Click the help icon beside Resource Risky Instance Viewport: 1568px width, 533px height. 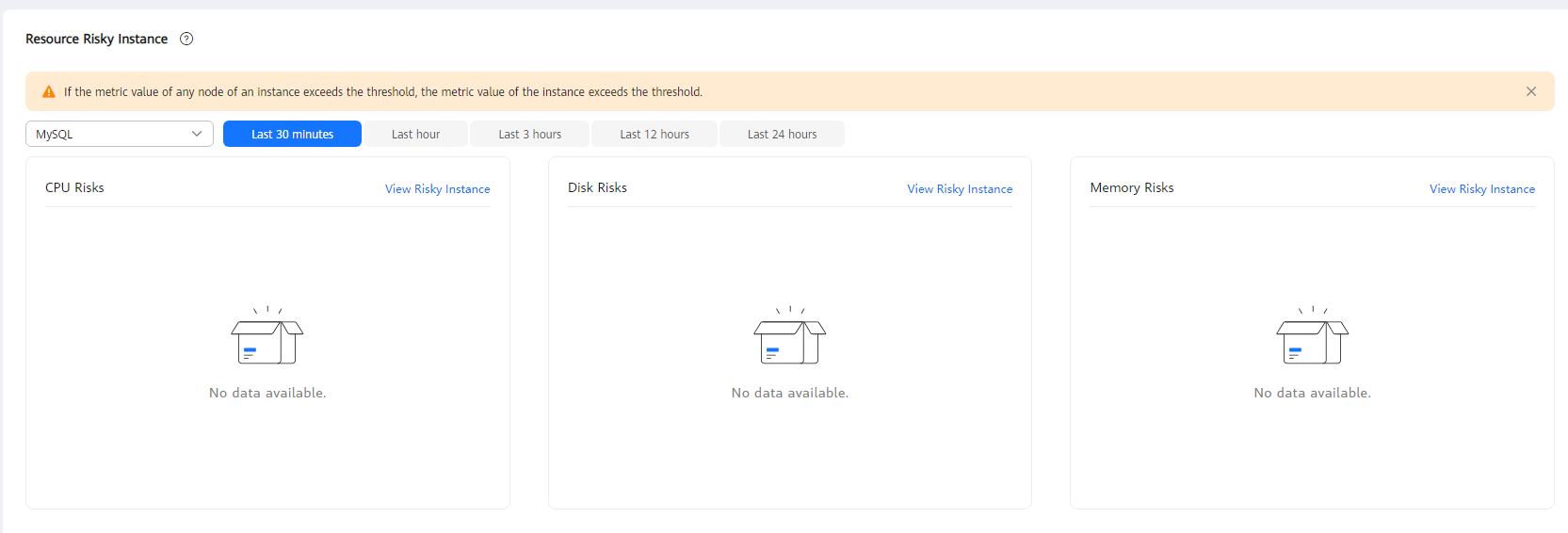click(x=186, y=39)
